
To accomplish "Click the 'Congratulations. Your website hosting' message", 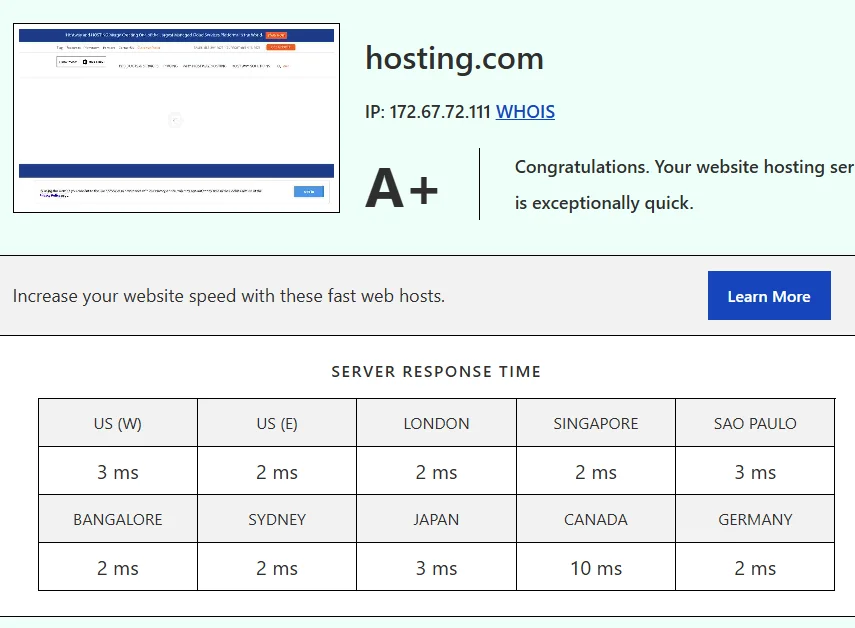I will (x=684, y=167).
